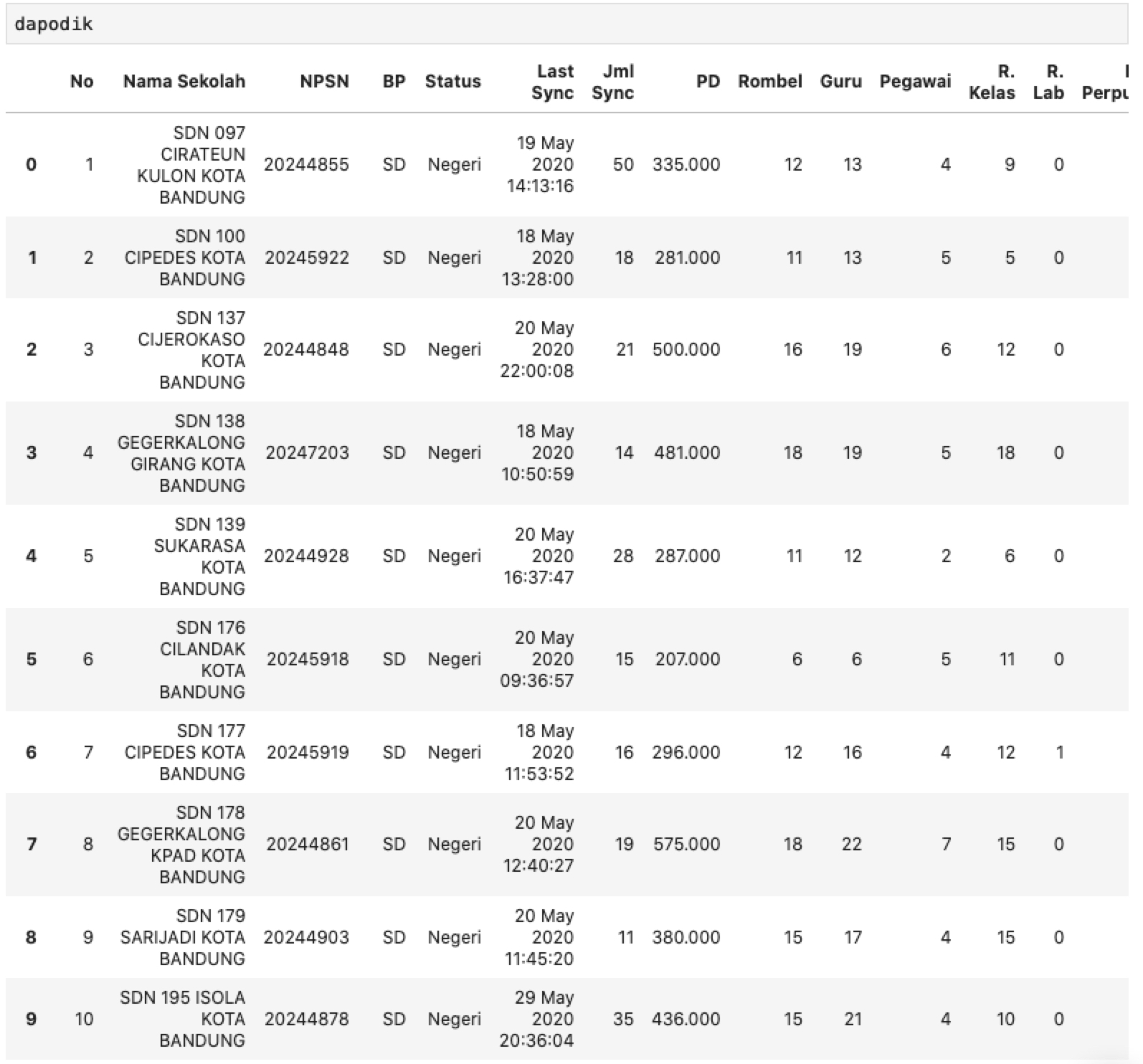The width and height of the screenshot is (1143, 1064).
Task: Select SDN 195 ISOLA school name cell
Action: pyautogui.click(x=182, y=1019)
